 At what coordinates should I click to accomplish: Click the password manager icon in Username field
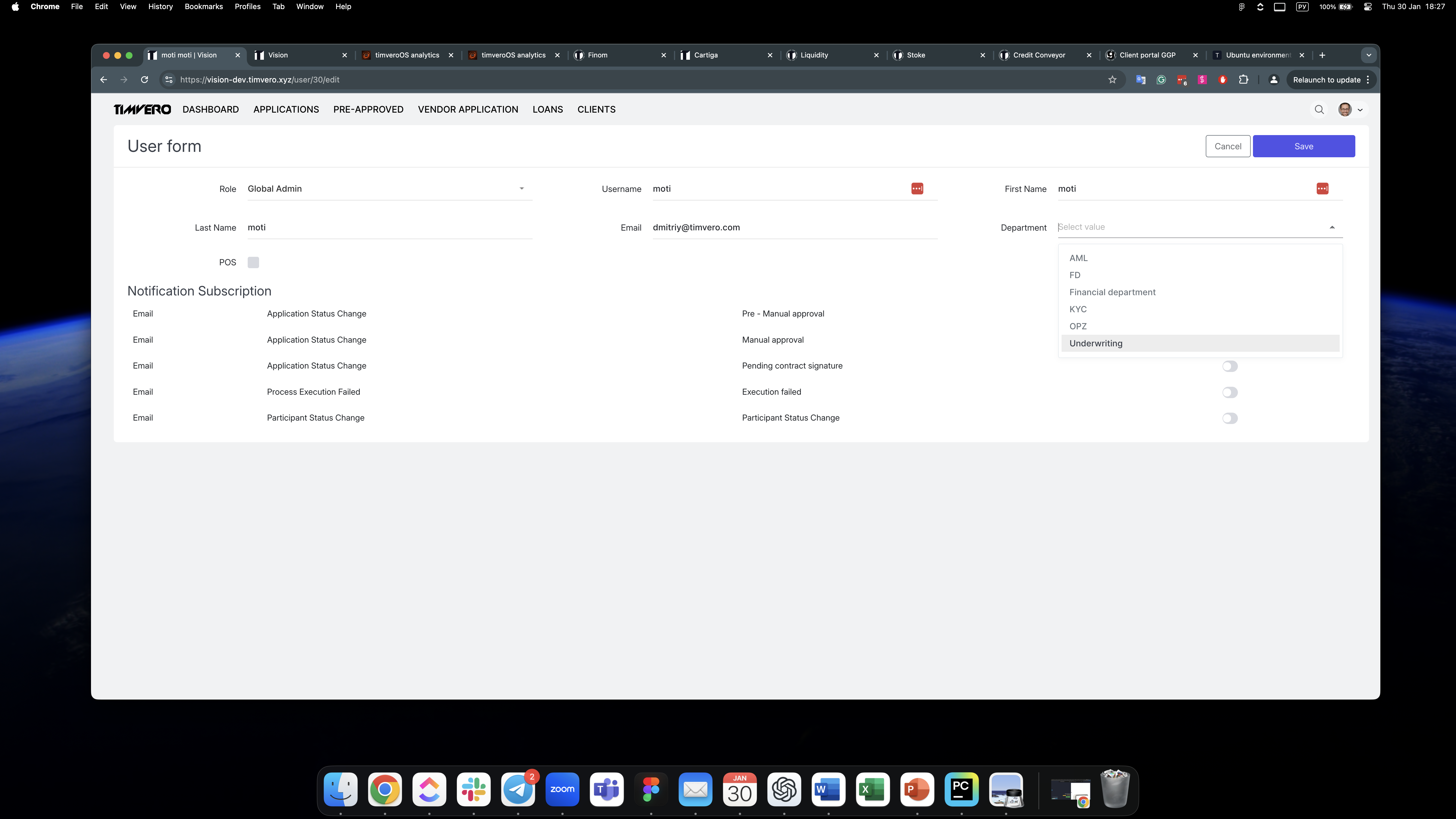[x=917, y=189]
